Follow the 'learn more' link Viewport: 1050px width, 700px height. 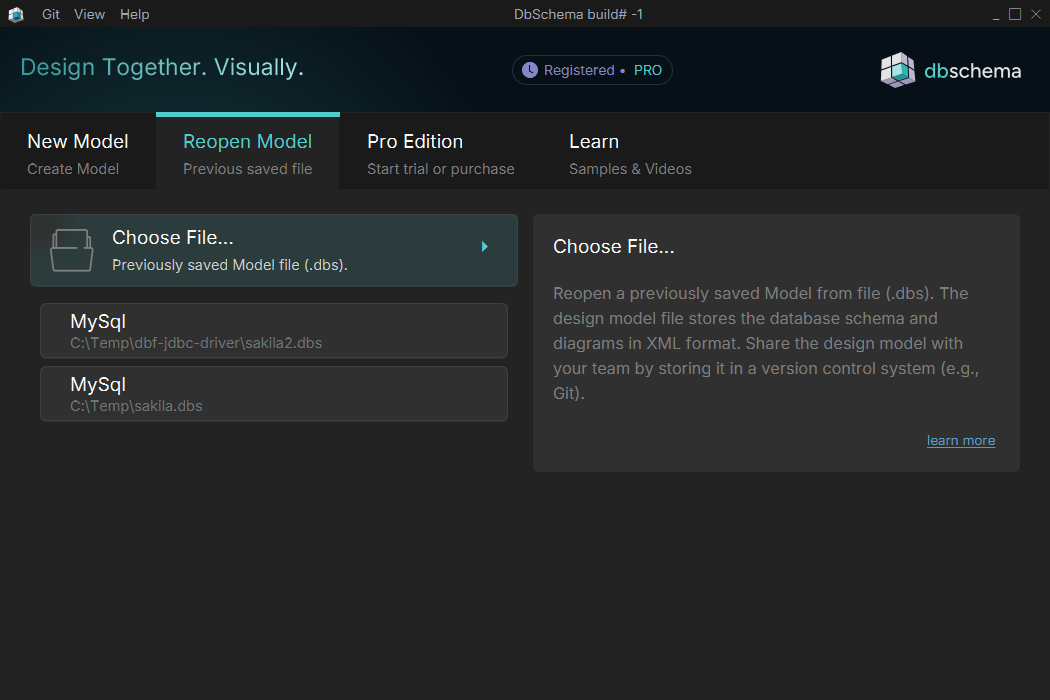[960, 440]
